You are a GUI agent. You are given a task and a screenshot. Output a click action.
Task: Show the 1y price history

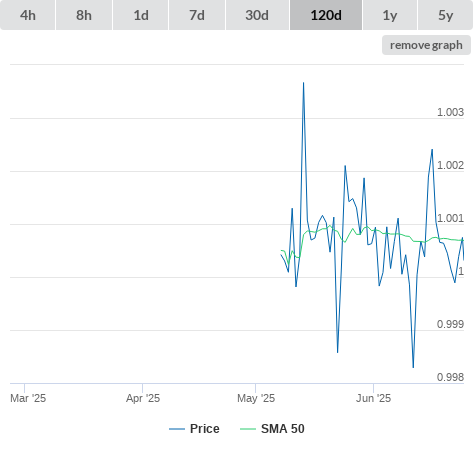click(x=390, y=15)
